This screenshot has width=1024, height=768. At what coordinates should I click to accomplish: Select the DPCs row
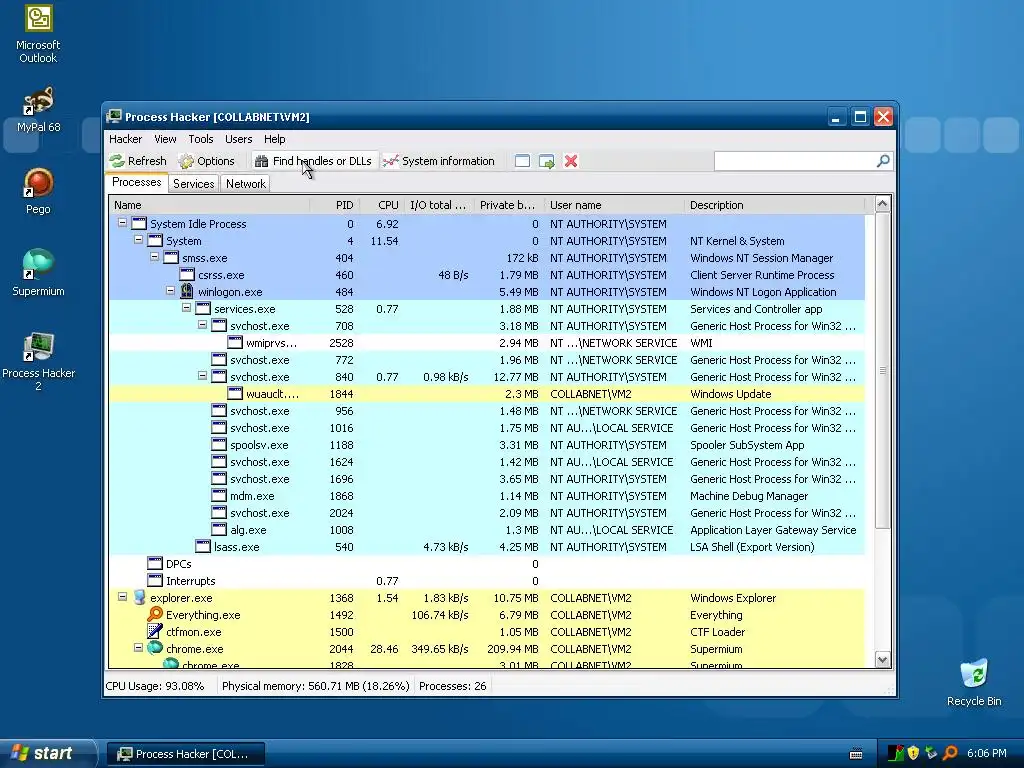click(487, 564)
